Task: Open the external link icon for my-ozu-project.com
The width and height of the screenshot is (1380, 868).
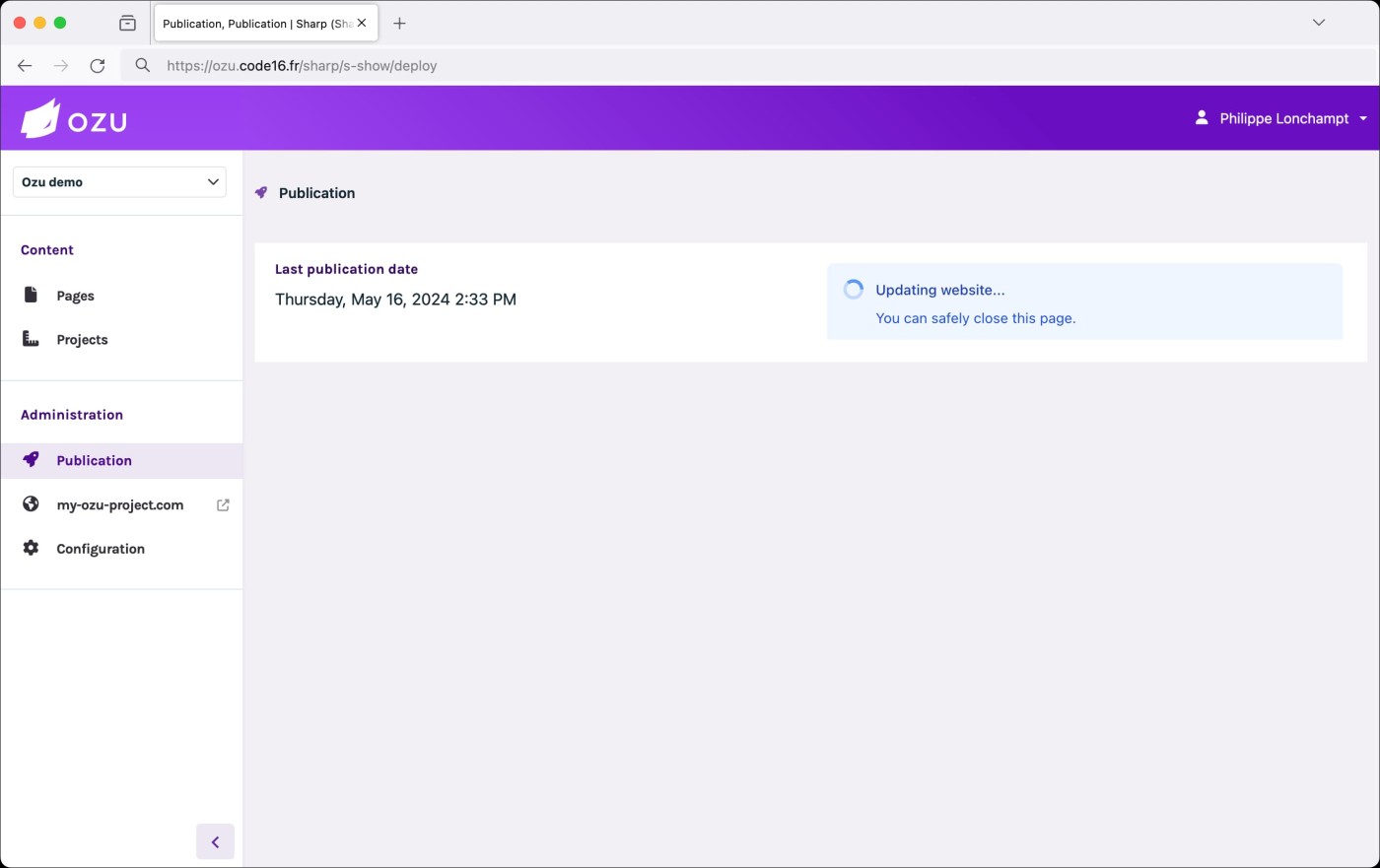Action: [x=223, y=504]
